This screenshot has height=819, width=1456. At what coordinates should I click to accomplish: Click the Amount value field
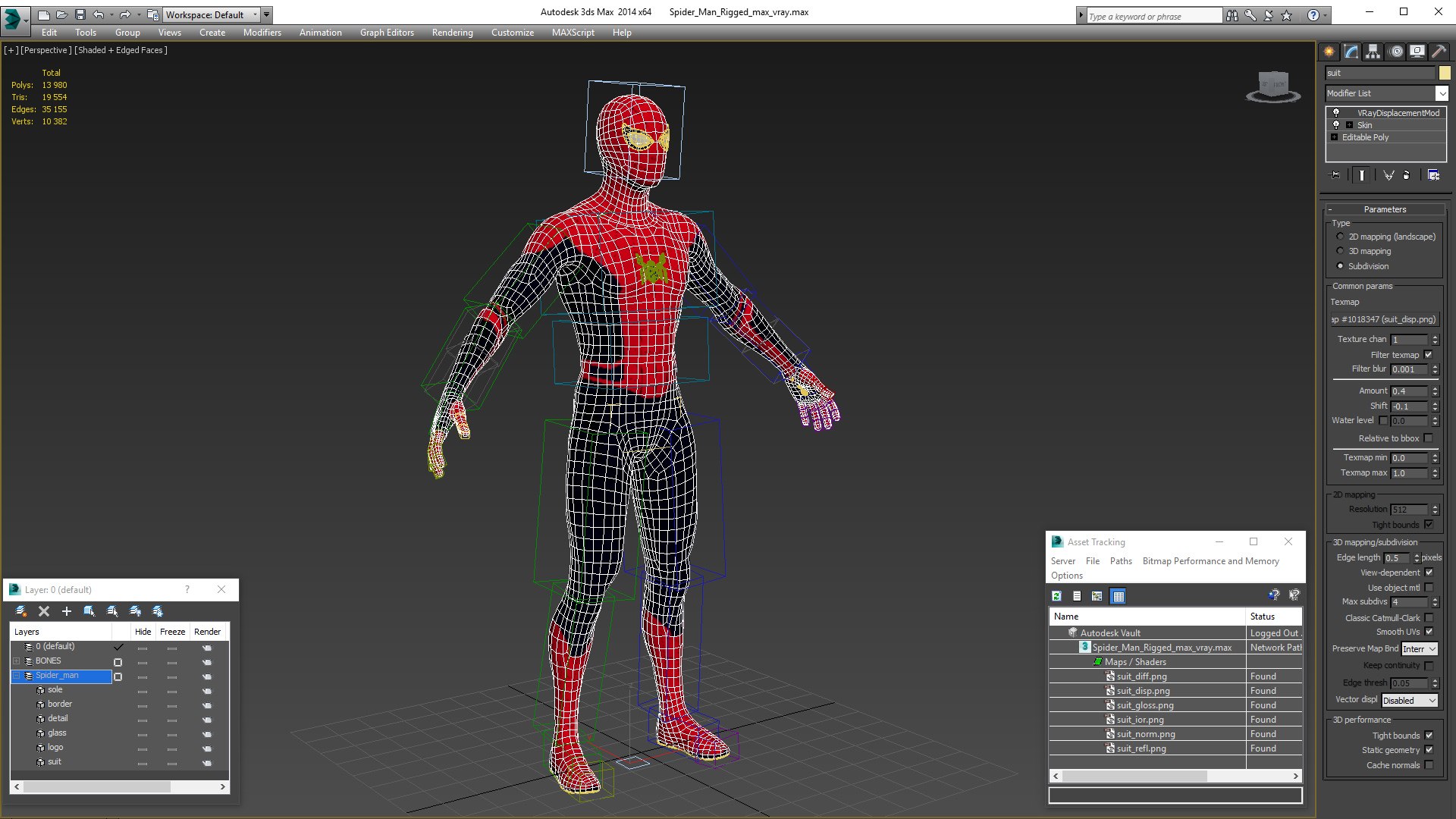(x=1409, y=391)
